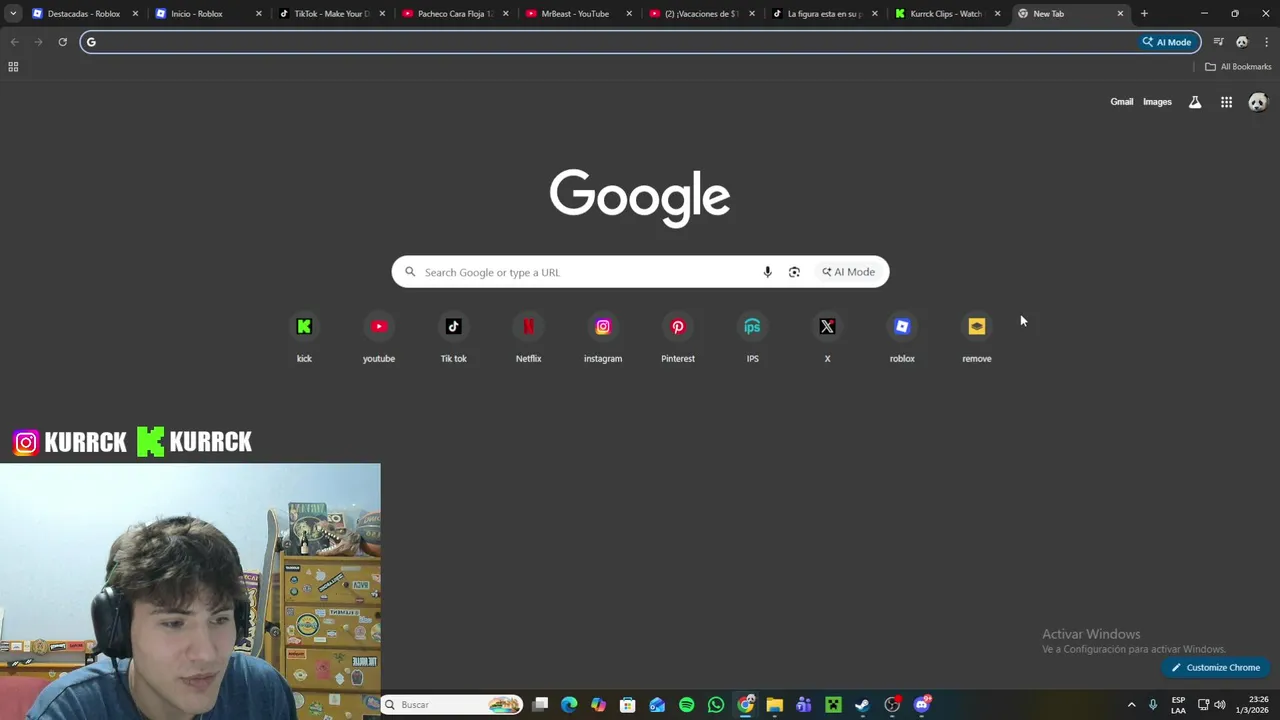Viewport: 1280px width, 720px height.
Task: Open the Chrome three-dot menu
Action: coord(1266,42)
